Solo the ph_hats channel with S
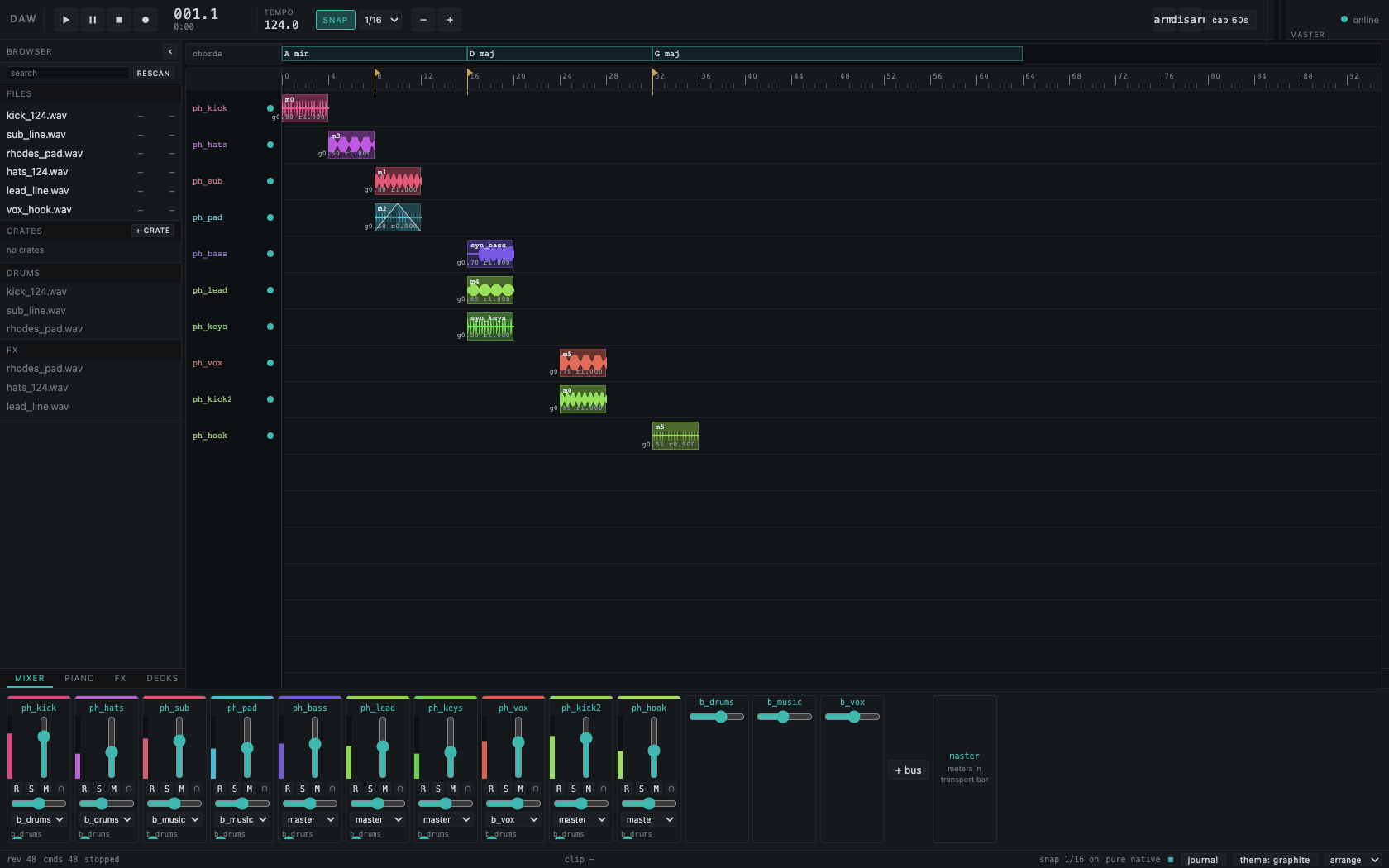The width and height of the screenshot is (1389, 868). 99,789
